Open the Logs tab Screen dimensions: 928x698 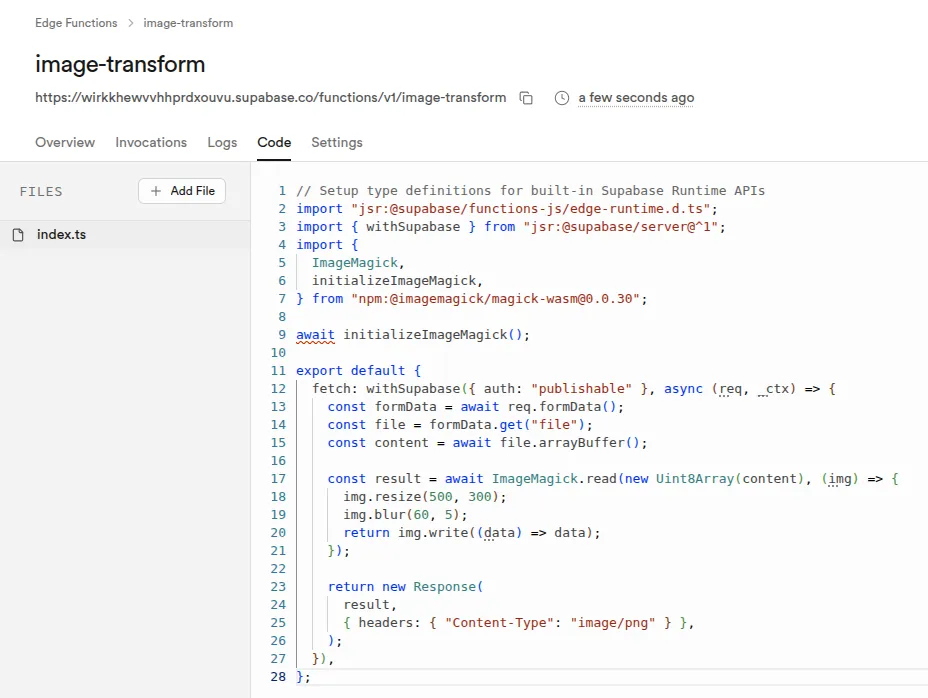(222, 143)
